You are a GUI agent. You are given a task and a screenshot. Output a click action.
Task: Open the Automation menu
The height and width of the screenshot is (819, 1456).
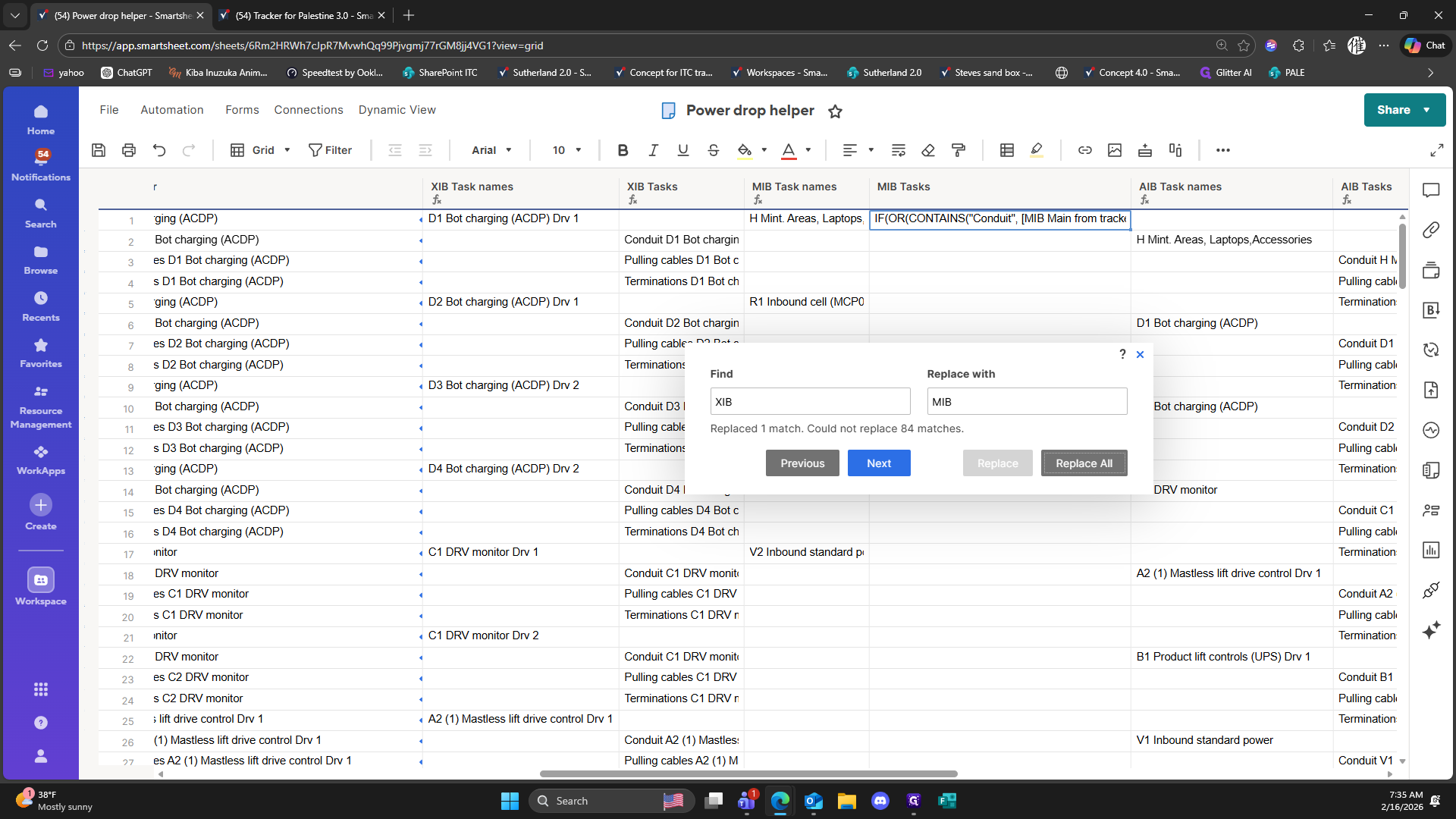172,110
